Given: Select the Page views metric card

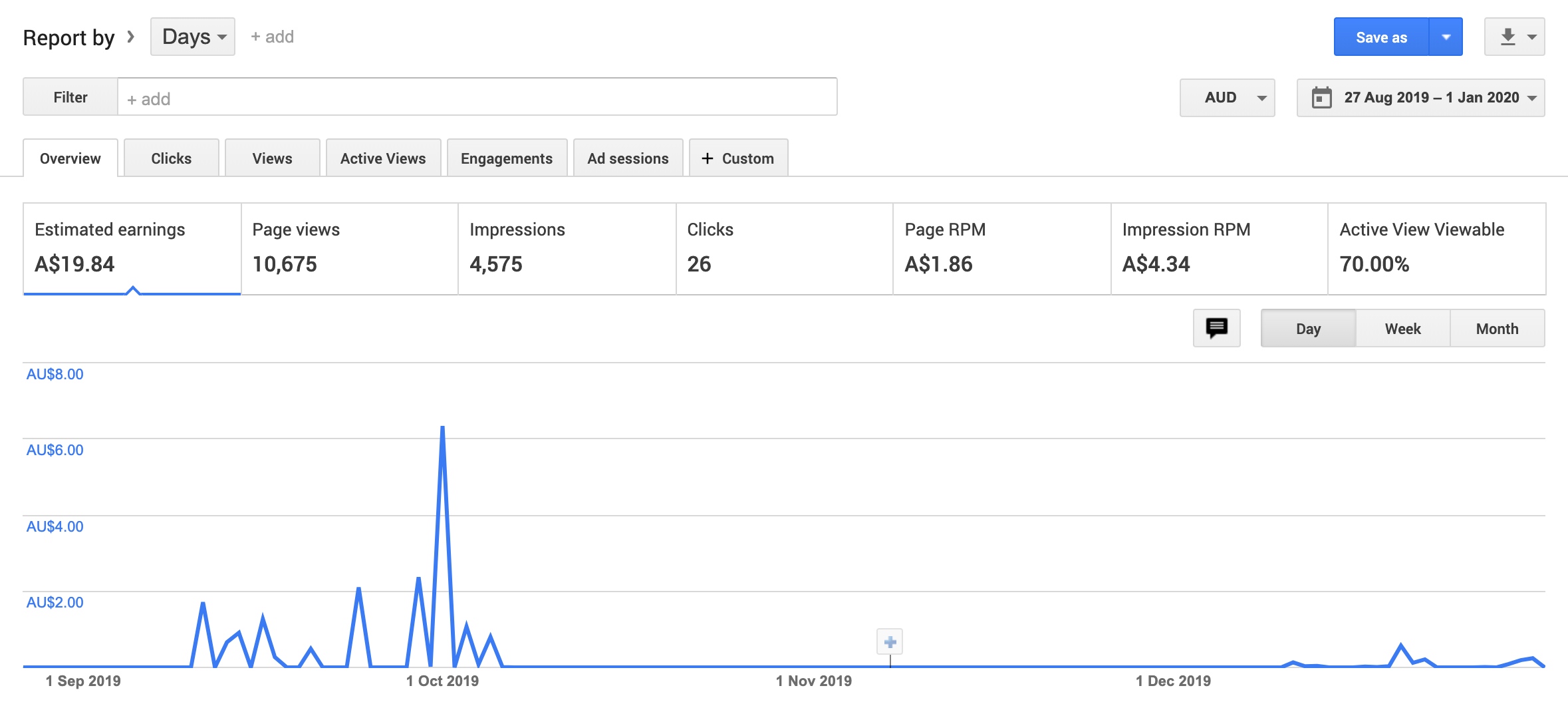Looking at the screenshot, I should click(349, 248).
